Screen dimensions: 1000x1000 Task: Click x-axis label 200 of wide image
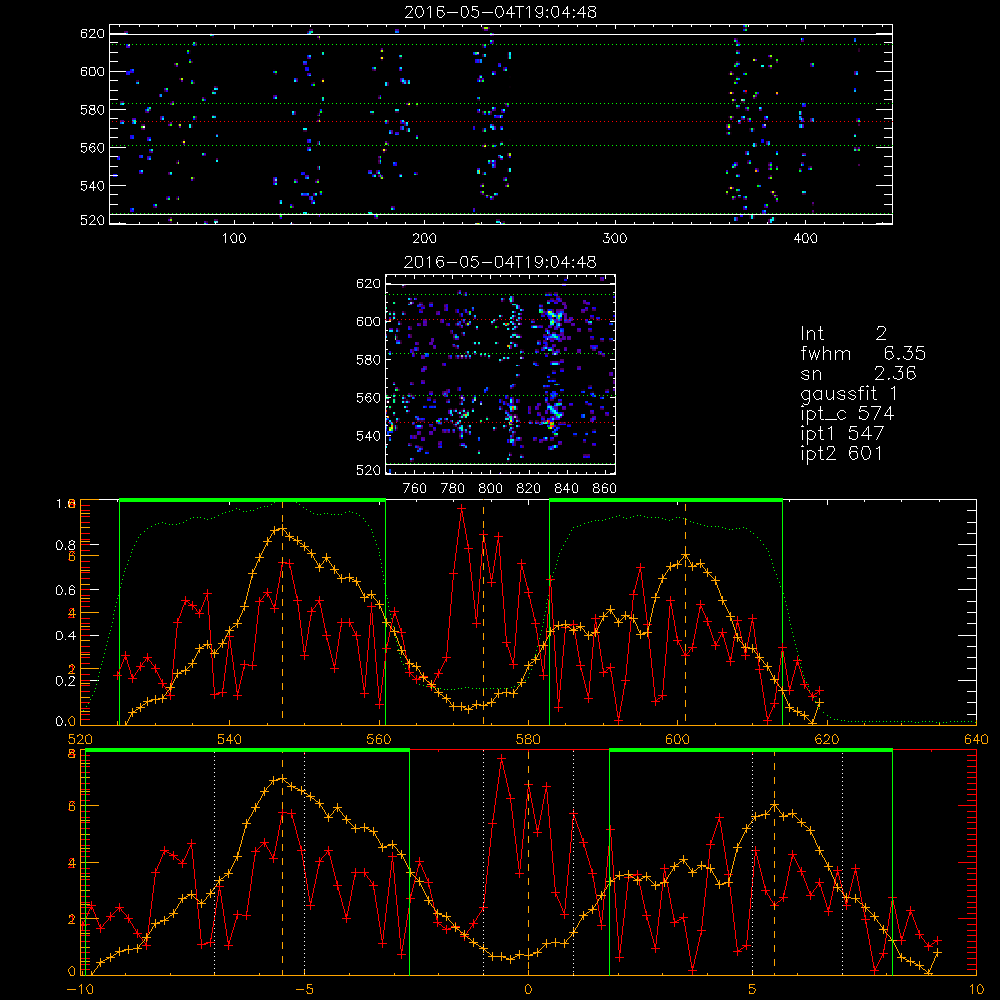click(424, 239)
